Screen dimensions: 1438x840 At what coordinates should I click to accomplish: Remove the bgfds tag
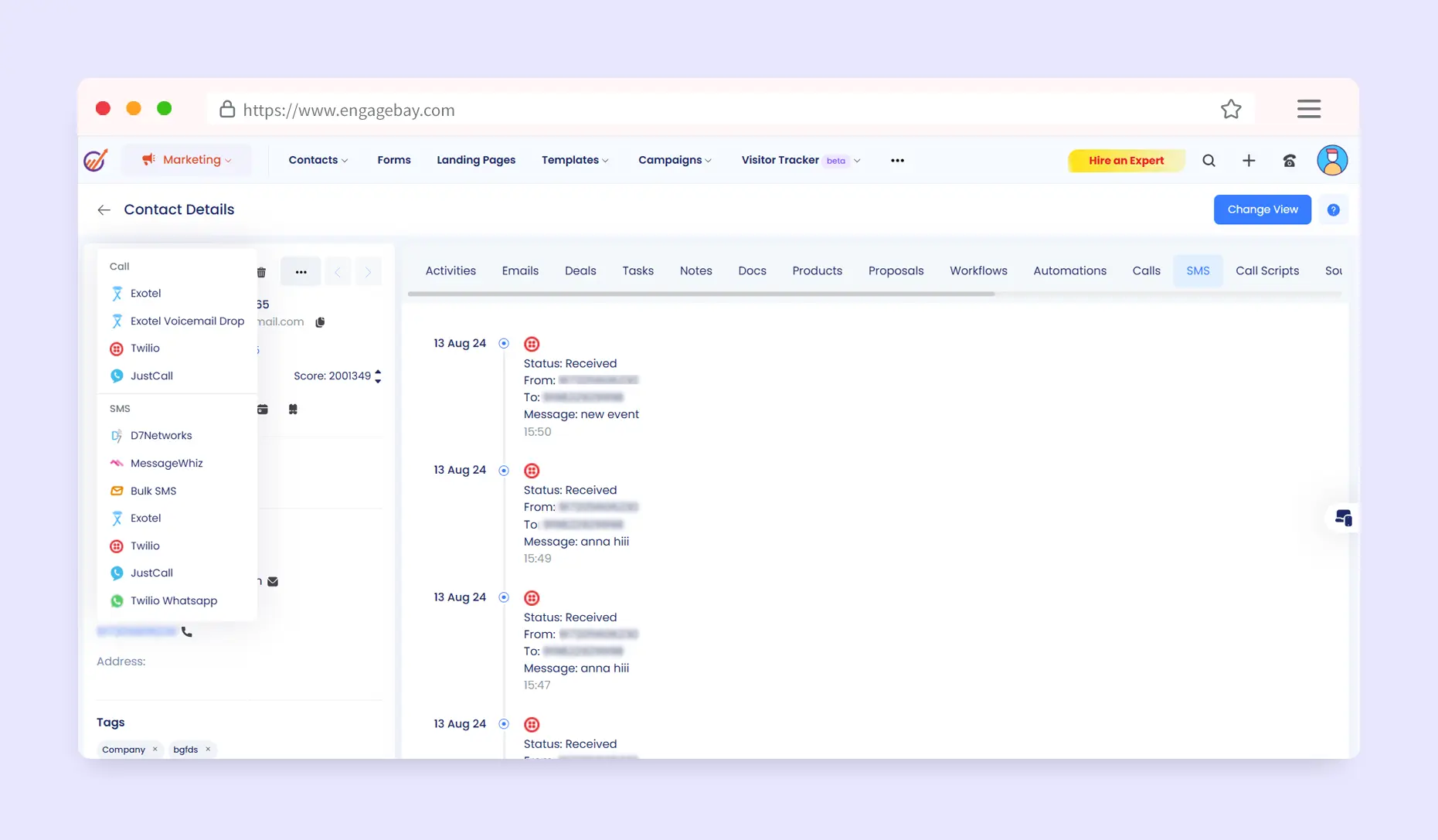pyautogui.click(x=208, y=750)
